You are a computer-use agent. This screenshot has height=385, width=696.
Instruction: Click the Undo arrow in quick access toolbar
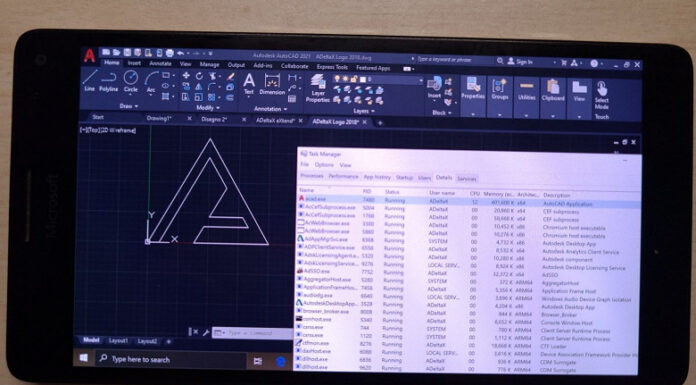click(x=181, y=53)
